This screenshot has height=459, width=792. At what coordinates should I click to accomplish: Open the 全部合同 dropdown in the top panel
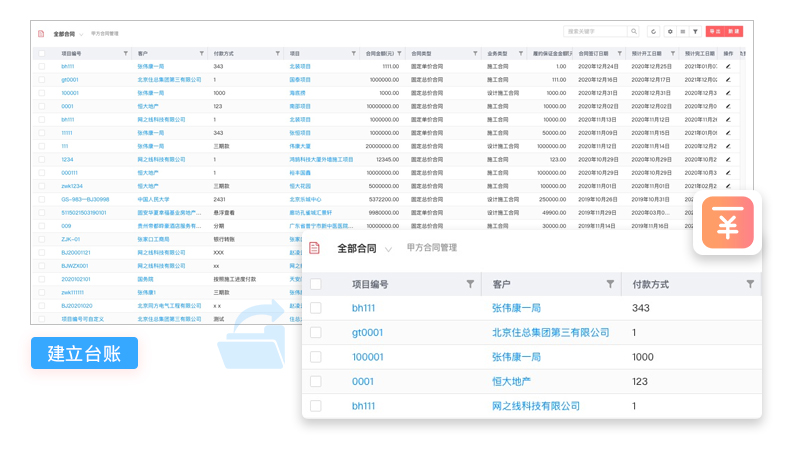(82, 34)
